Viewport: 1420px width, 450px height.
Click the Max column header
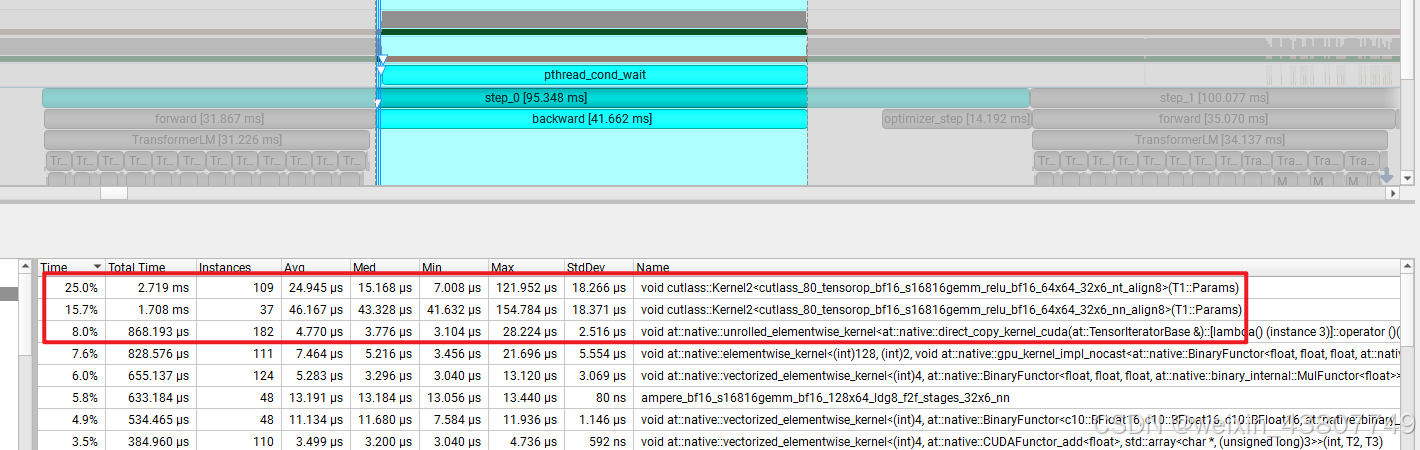[x=526, y=267]
